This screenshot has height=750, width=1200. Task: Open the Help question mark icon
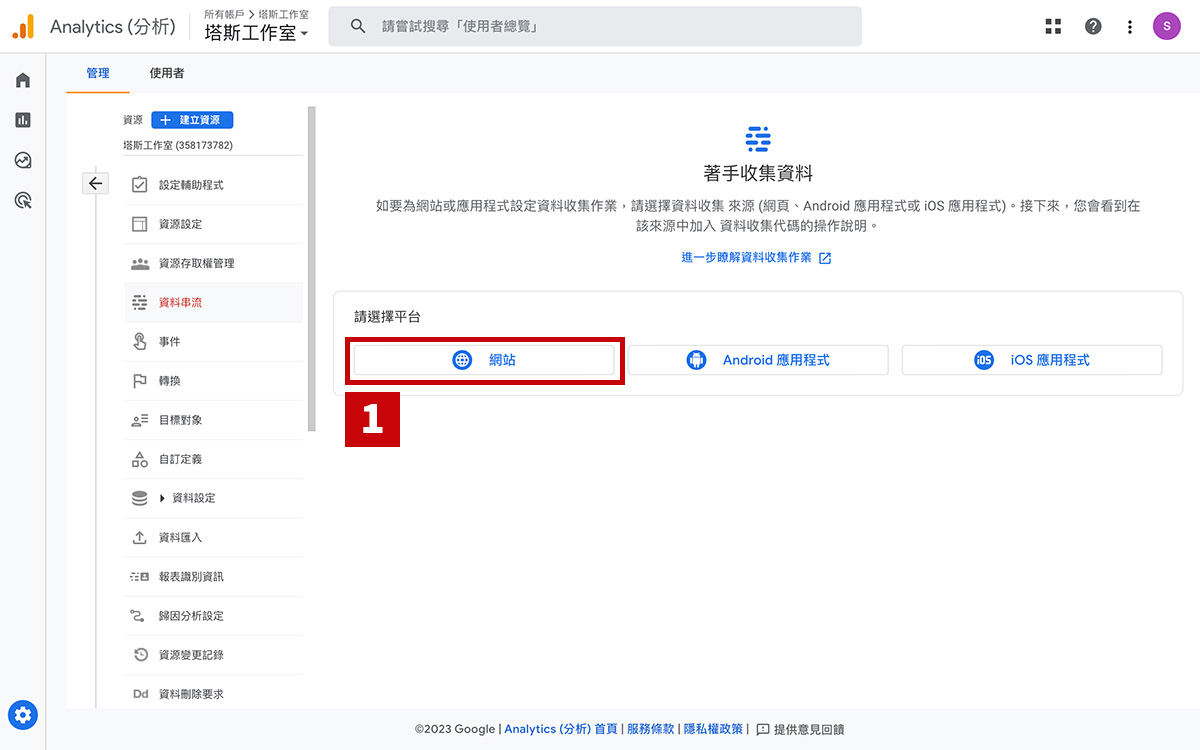click(x=1093, y=27)
